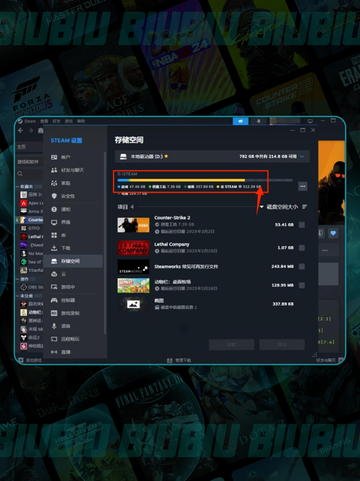Click the add game icon at bottom left

[x=21, y=360]
